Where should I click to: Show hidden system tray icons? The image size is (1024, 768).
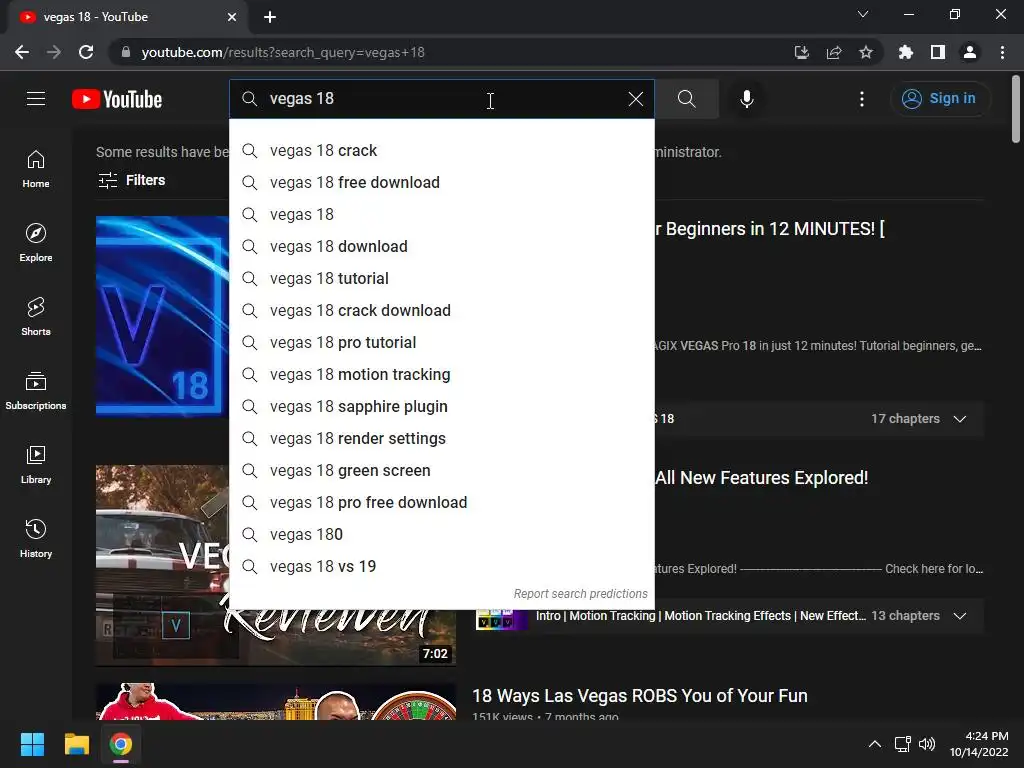(x=875, y=744)
